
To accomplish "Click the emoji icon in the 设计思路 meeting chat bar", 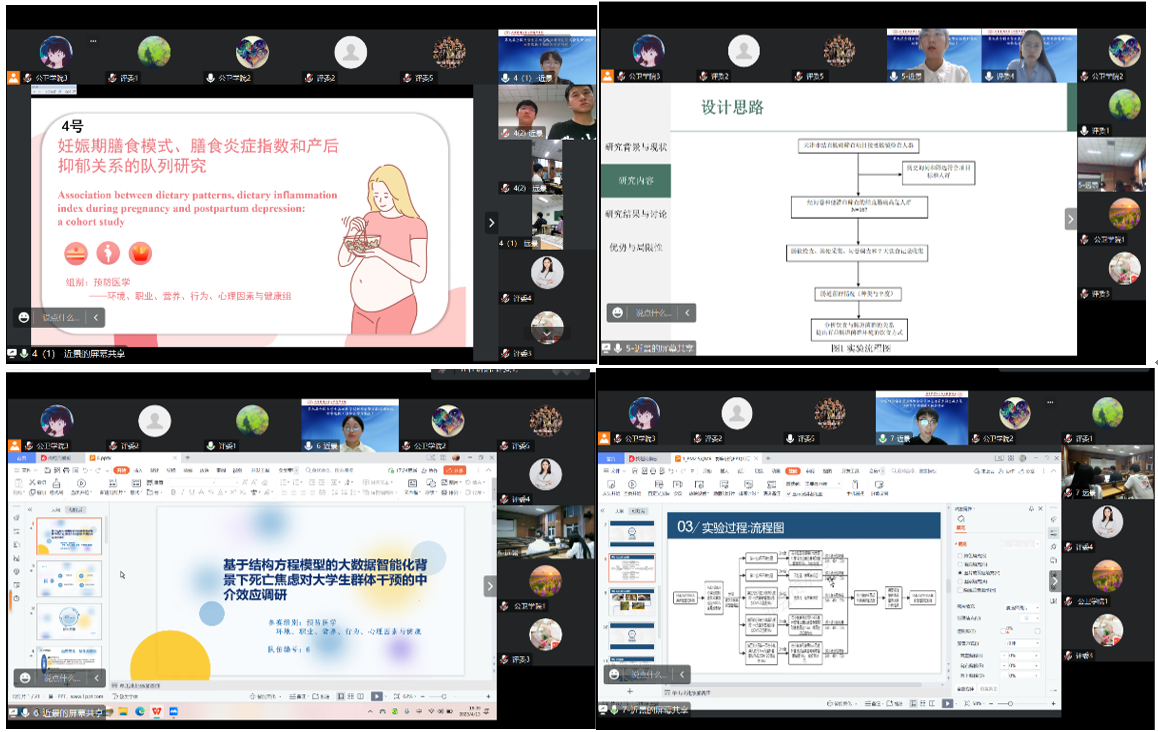I will click(x=617, y=312).
